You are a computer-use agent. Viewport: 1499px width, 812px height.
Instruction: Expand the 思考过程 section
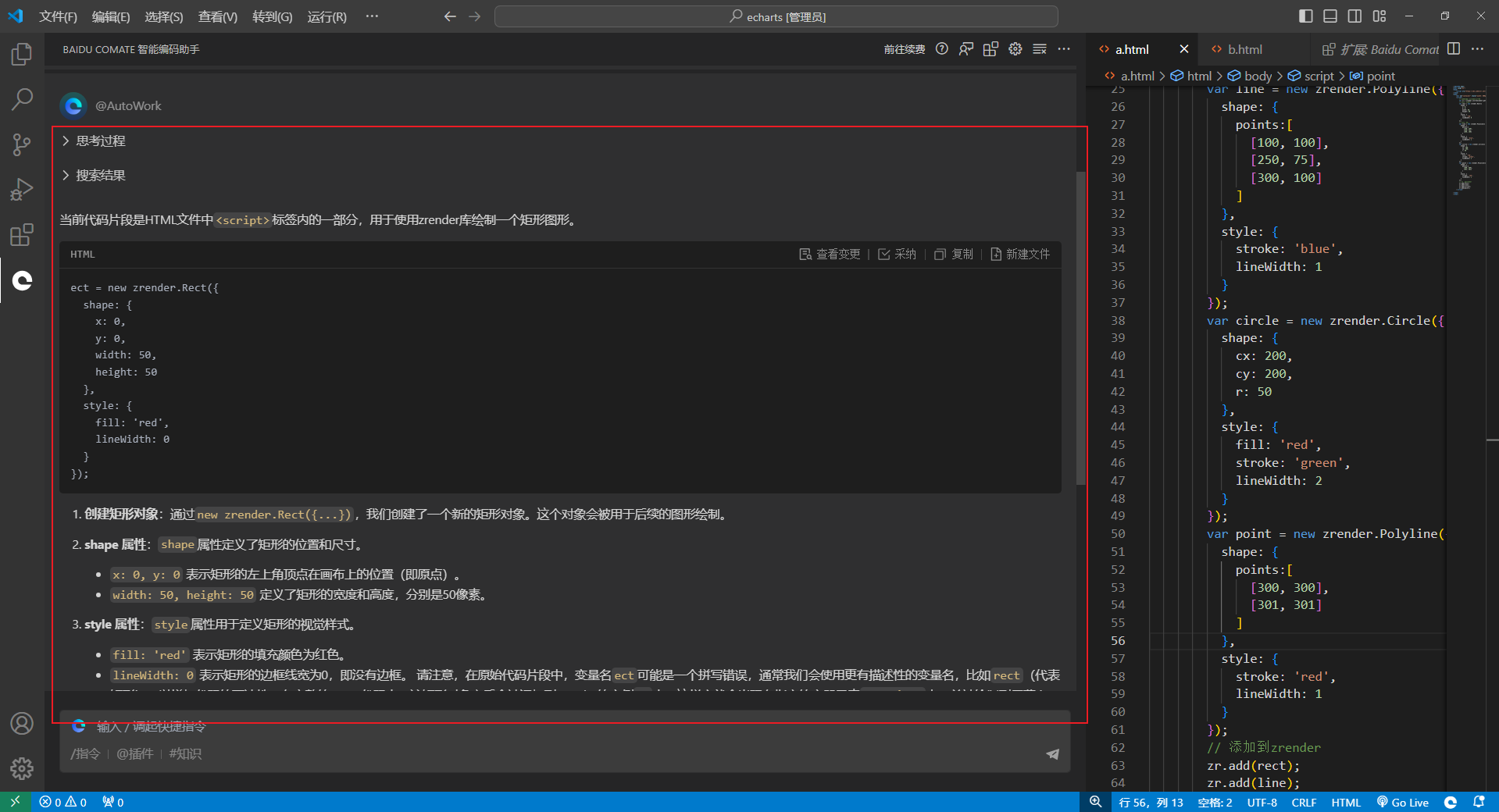click(94, 141)
